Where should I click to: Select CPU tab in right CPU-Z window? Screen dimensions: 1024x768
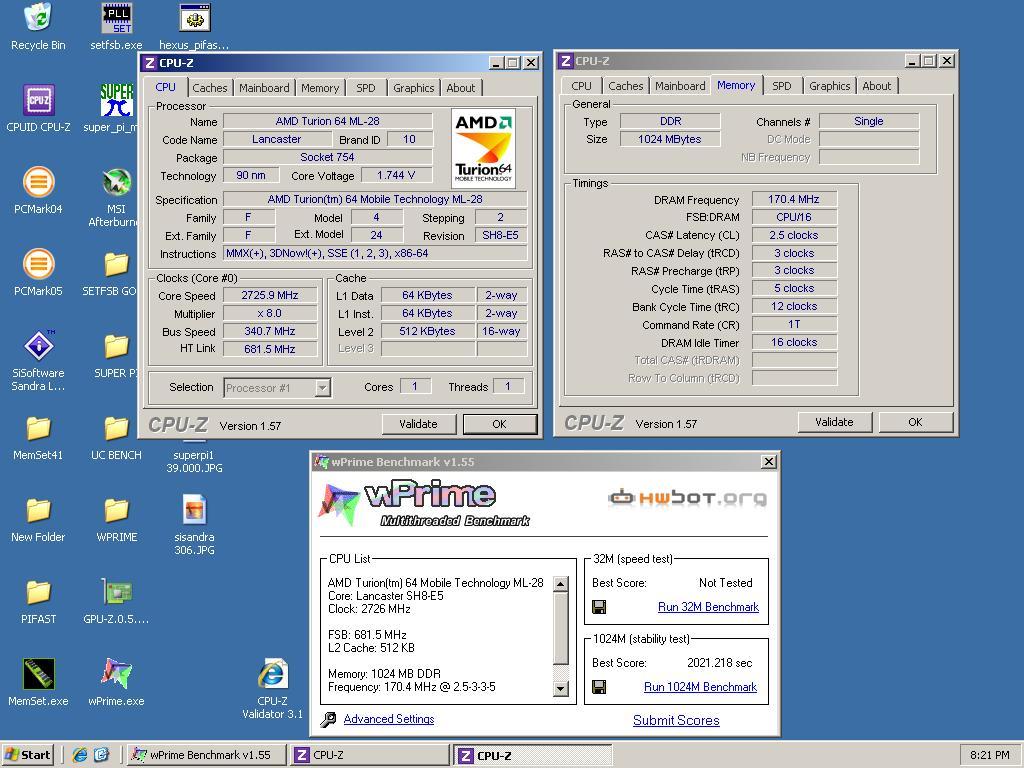(x=581, y=86)
